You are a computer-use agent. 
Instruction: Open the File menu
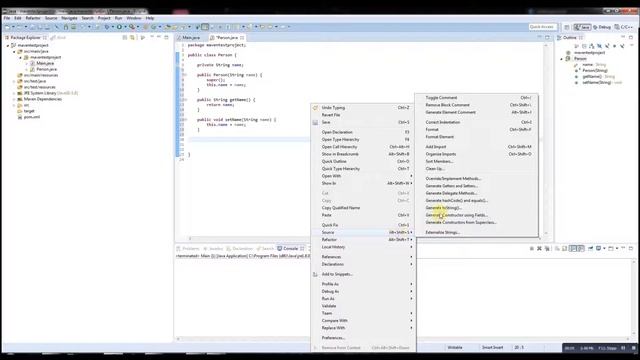coord(7,18)
